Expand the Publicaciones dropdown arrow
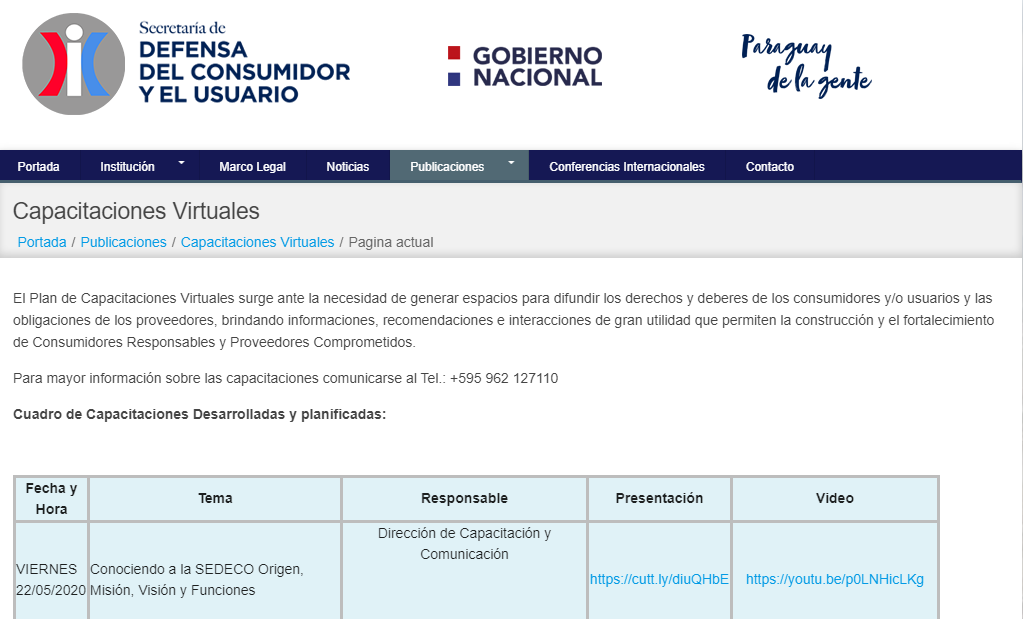This screenshot has height=619, width=1023. click(512, 162)
